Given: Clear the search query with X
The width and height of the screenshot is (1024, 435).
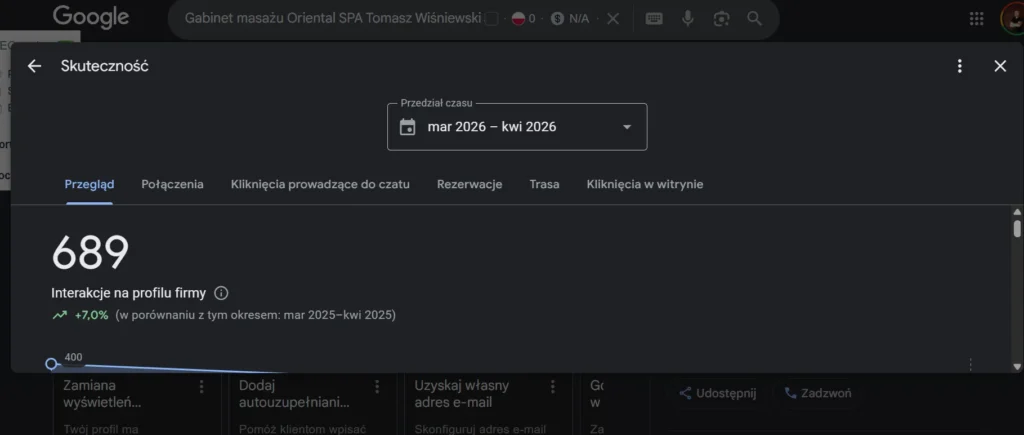Looking at the screenshot, I should coord(613,19).
